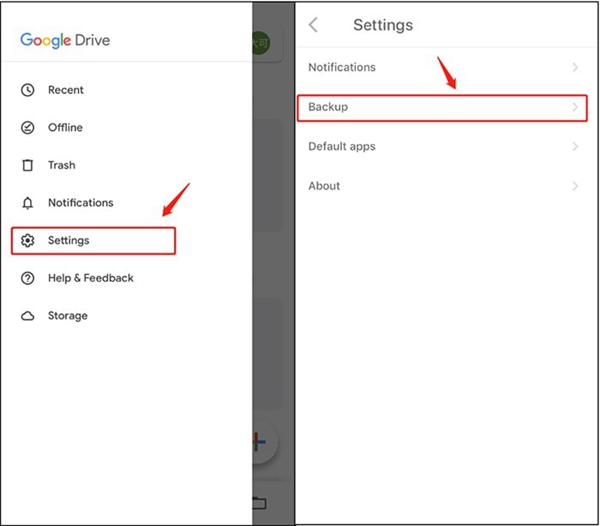This screenshot has height=526, width=600.
Task: Click the Settings page title
Action: tap(383, 25)
